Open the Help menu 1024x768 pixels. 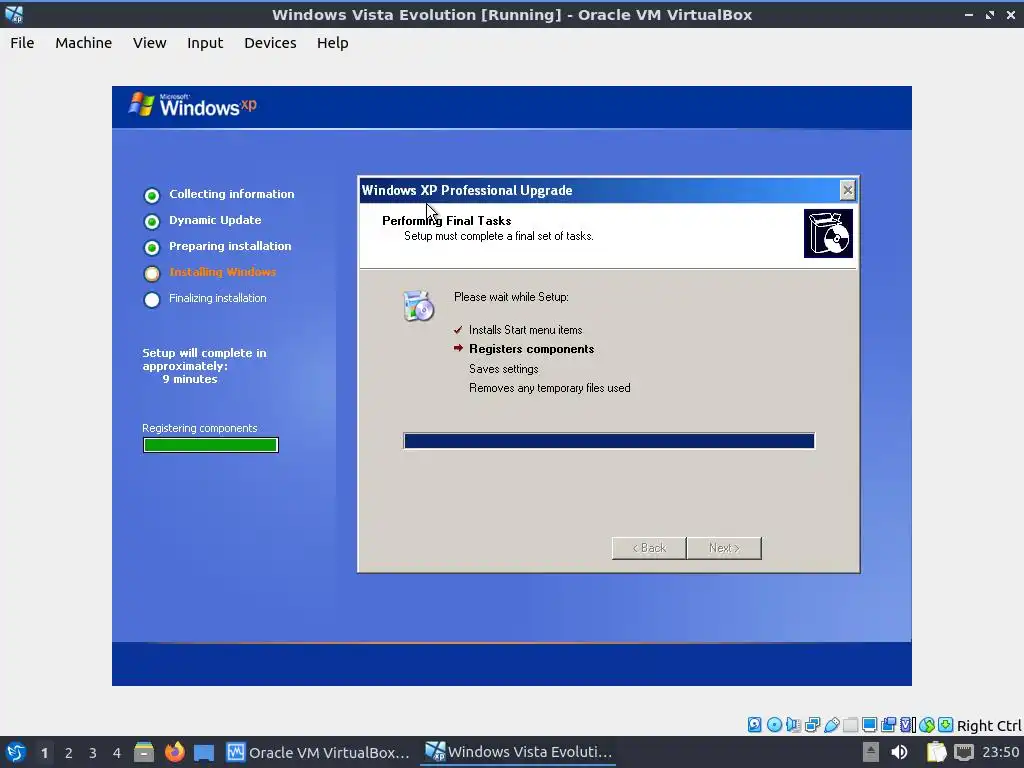point(332,42)
